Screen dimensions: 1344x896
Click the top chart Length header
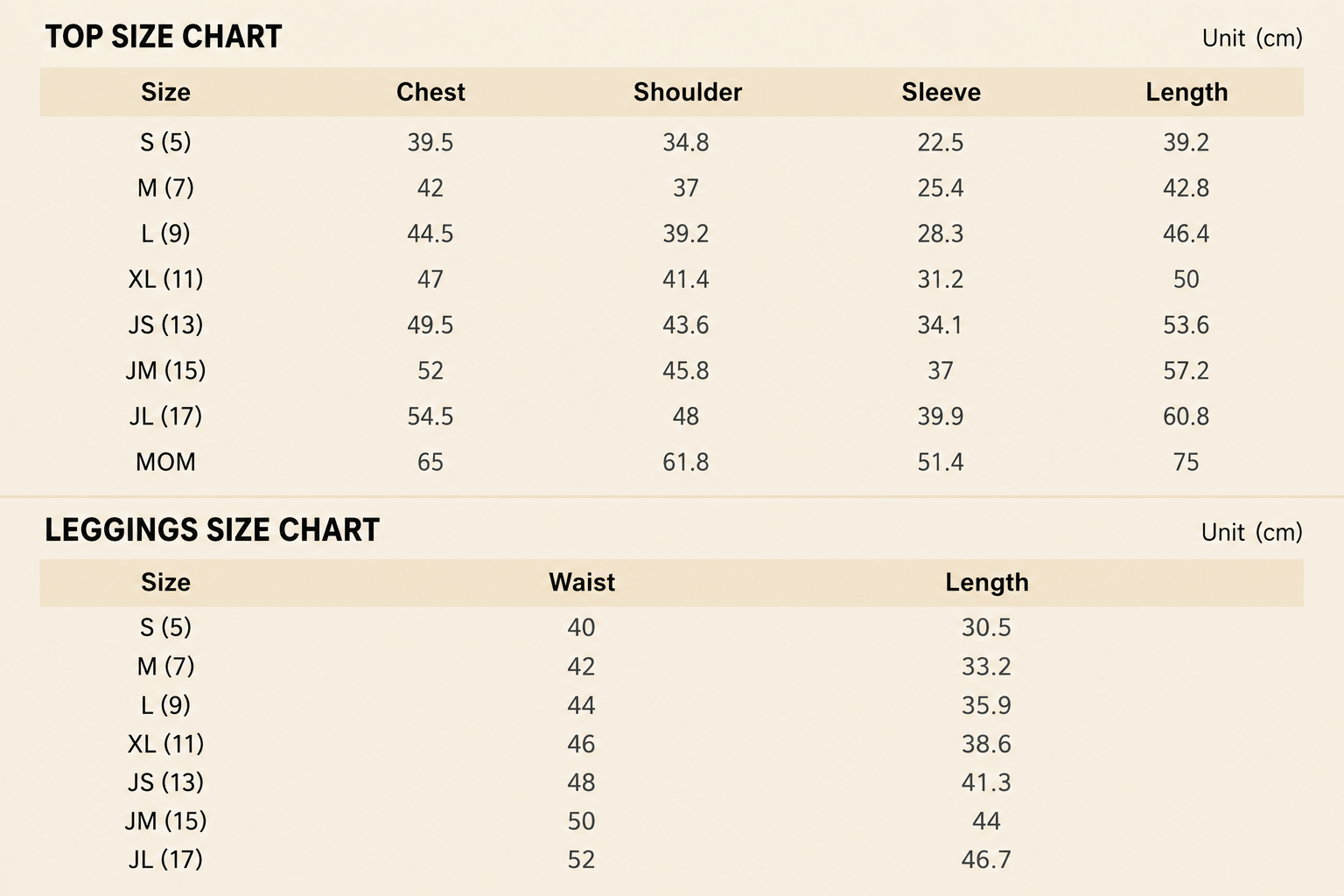(x=1186, y=92)
